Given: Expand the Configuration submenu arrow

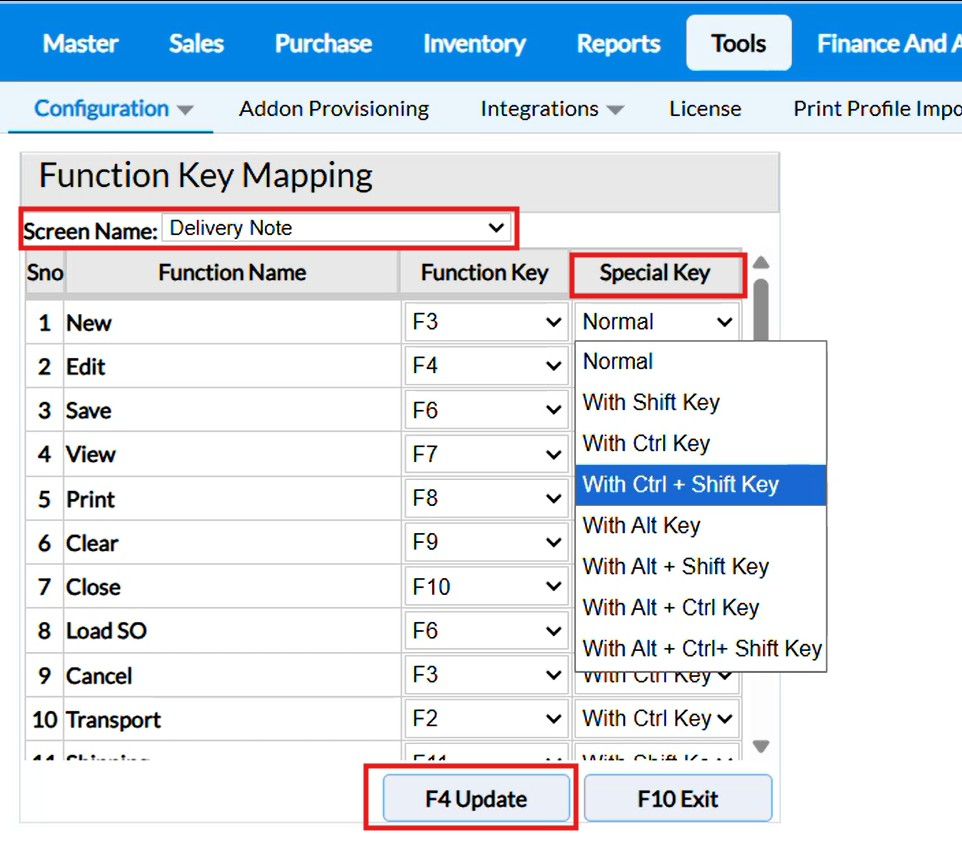Looking at the screenshot, I should click(185, 111).
